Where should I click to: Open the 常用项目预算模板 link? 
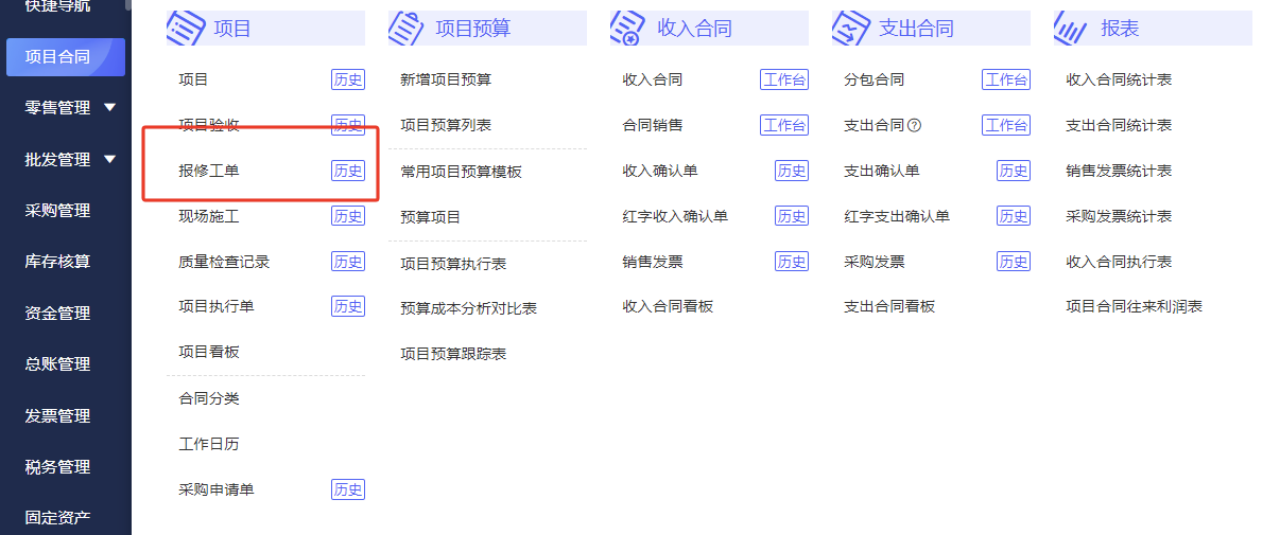[461, 172]
